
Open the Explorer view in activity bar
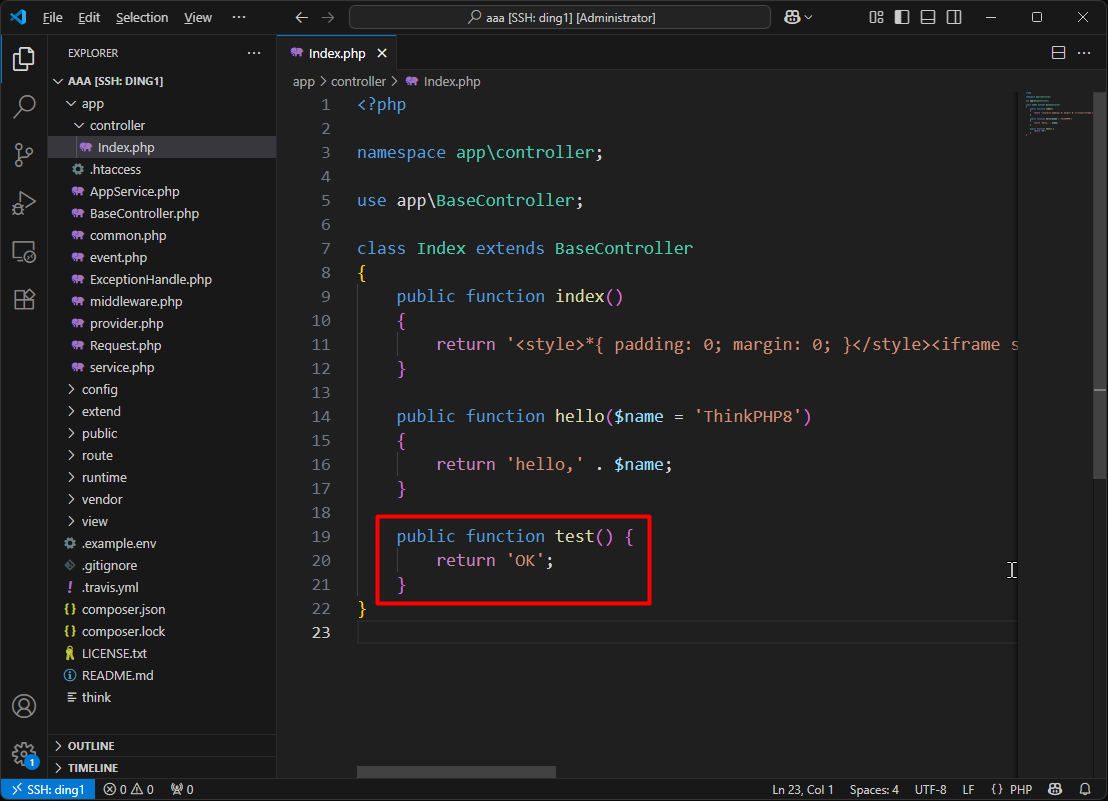pos(24,59)
